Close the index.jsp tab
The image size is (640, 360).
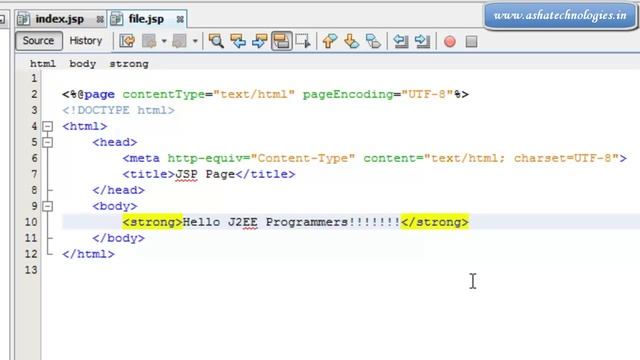point(100,19)
